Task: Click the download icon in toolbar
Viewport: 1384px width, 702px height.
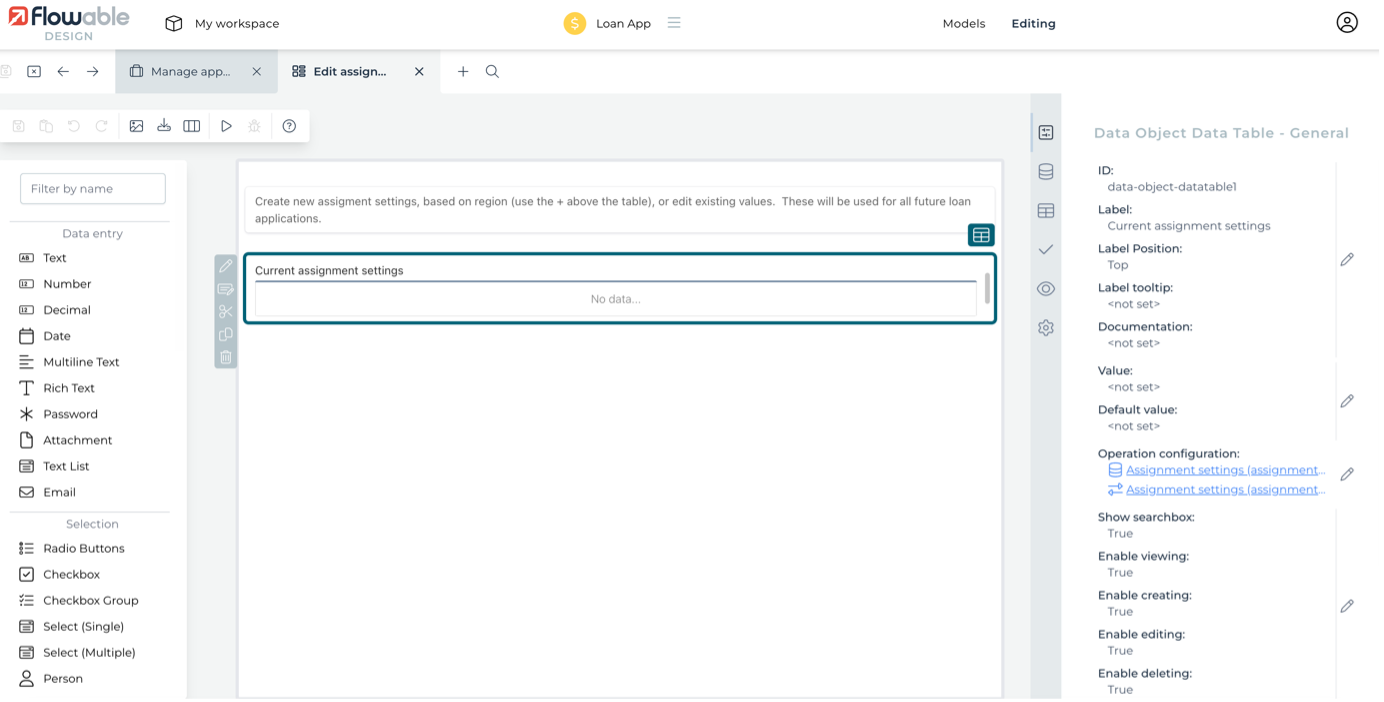Action: click(x=164, y=126)
